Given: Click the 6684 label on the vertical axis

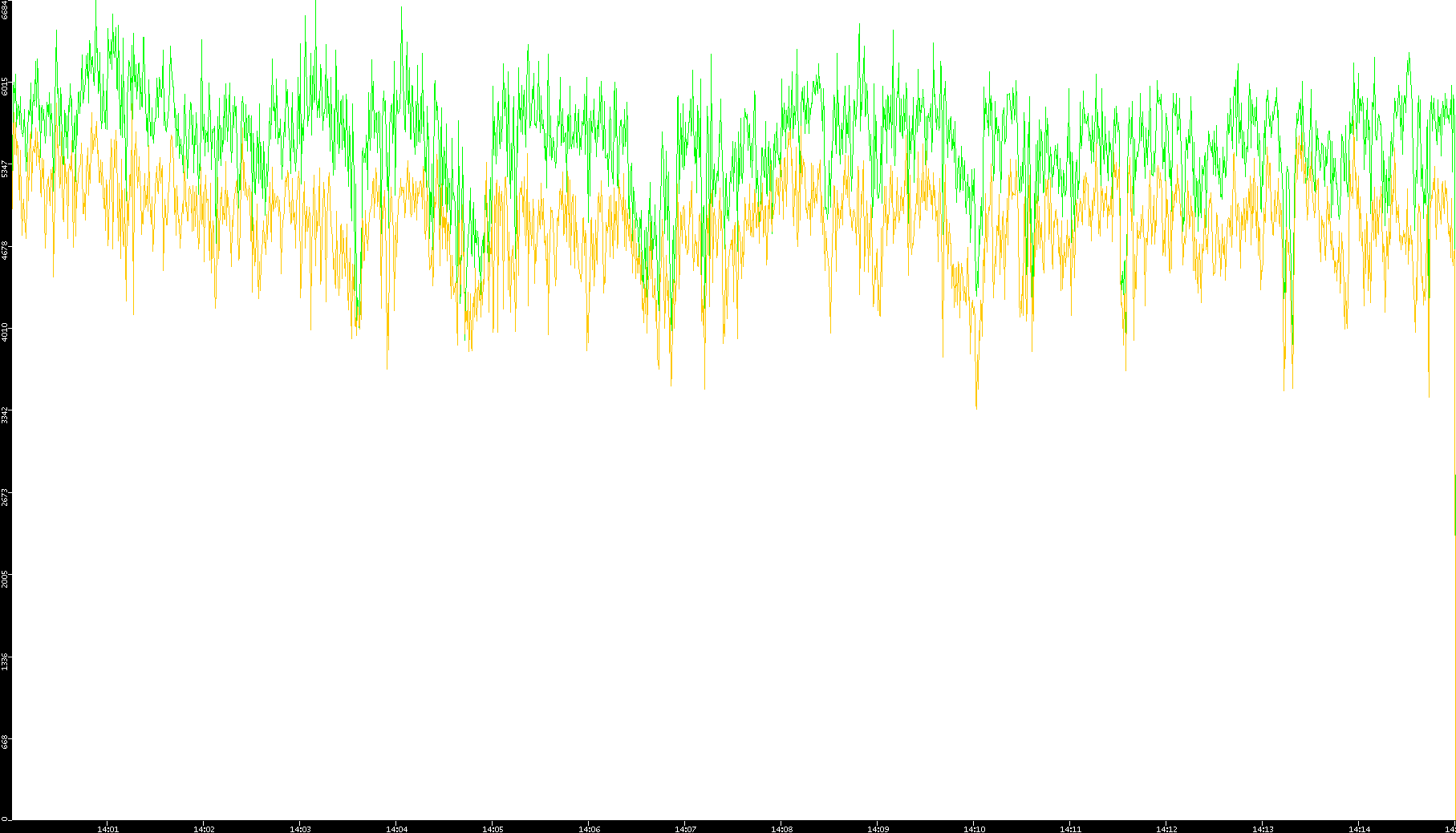Looking at the screenshot, I should click(x=6, y=10).
